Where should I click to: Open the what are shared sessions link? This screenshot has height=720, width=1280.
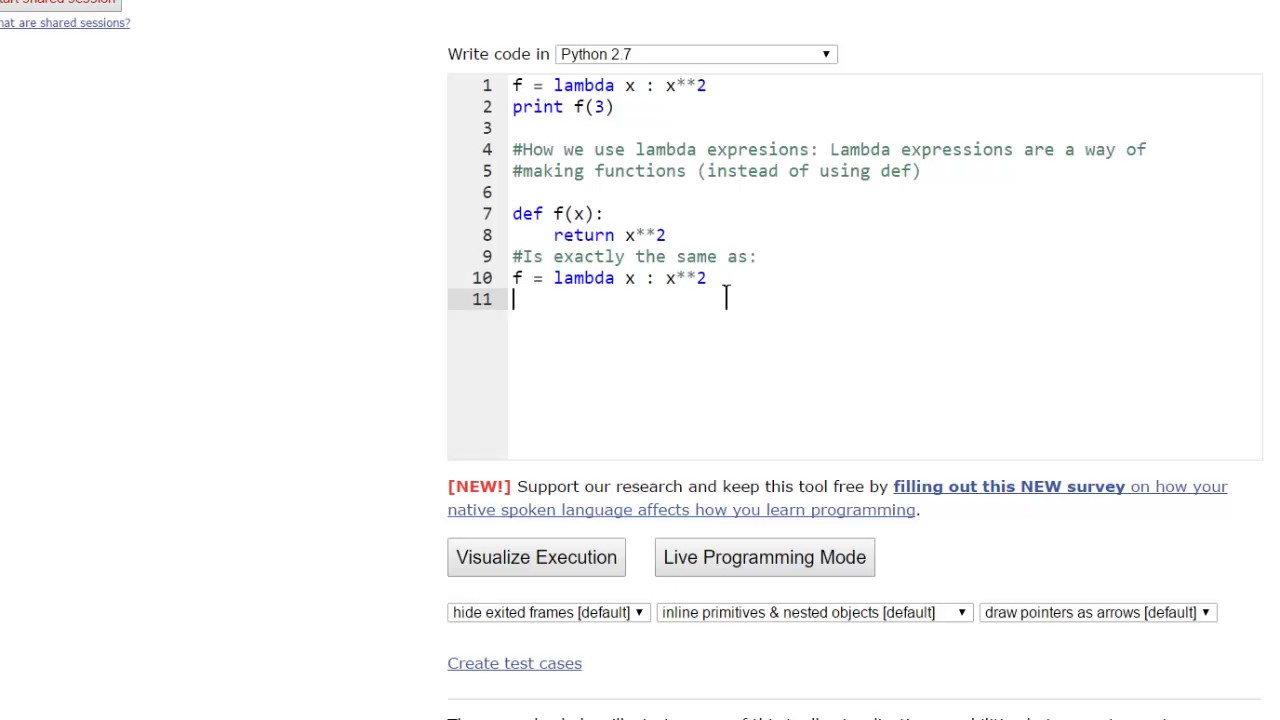(65, 23)
